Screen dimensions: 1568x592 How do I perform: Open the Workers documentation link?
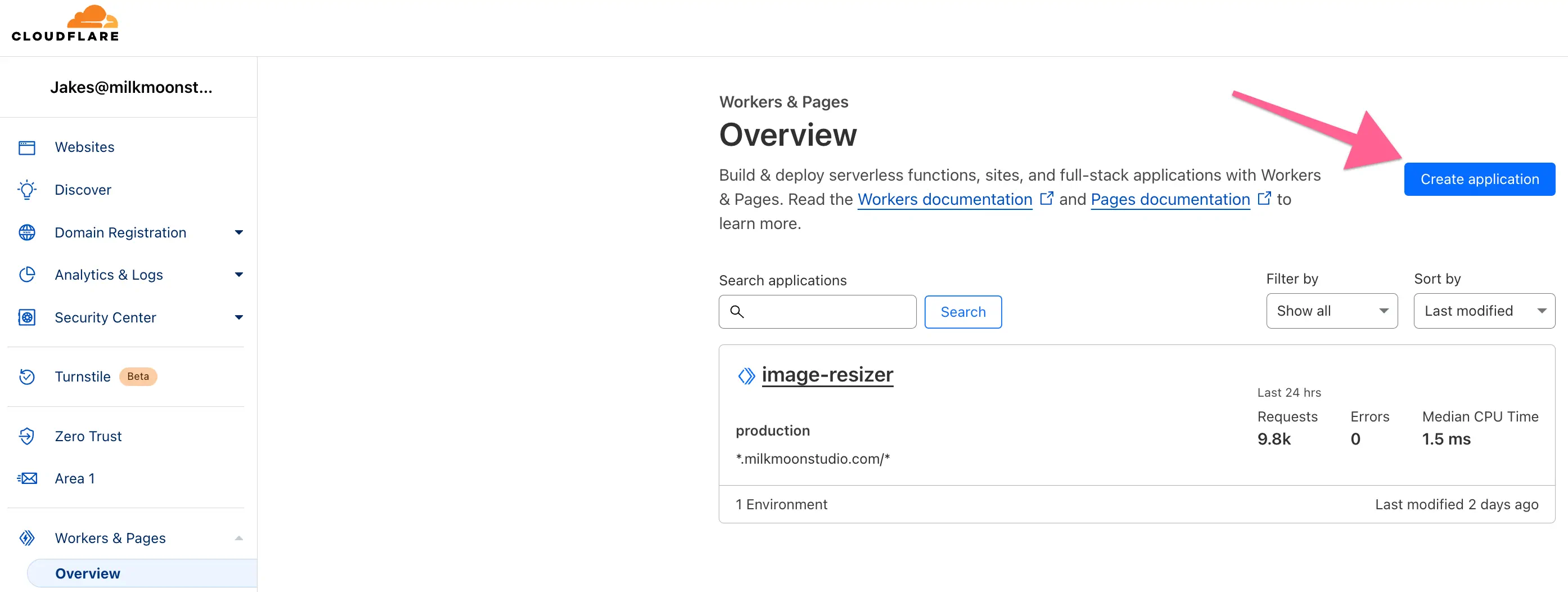(944, 199)
